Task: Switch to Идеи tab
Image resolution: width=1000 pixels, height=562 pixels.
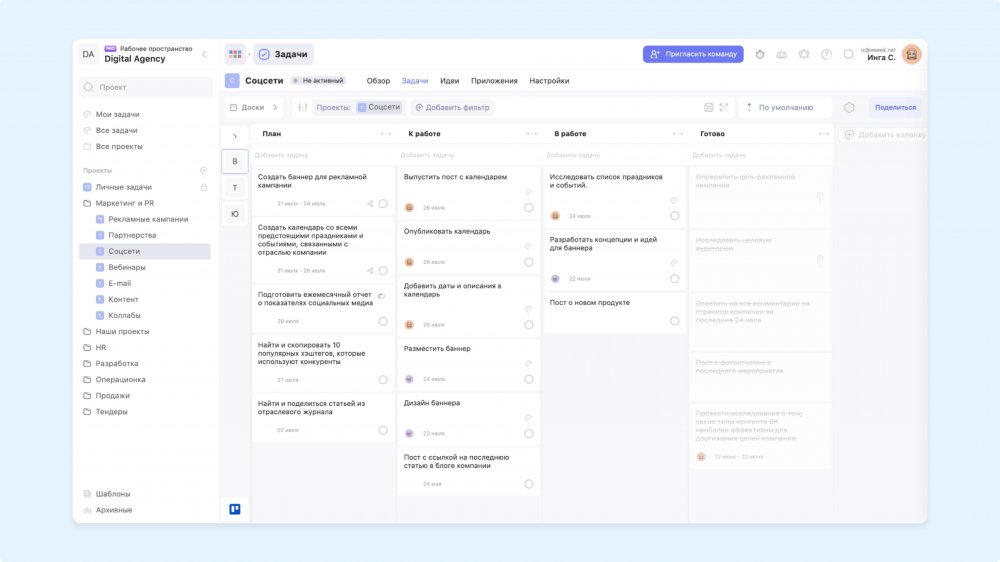Action: click(x=450, y=80)
